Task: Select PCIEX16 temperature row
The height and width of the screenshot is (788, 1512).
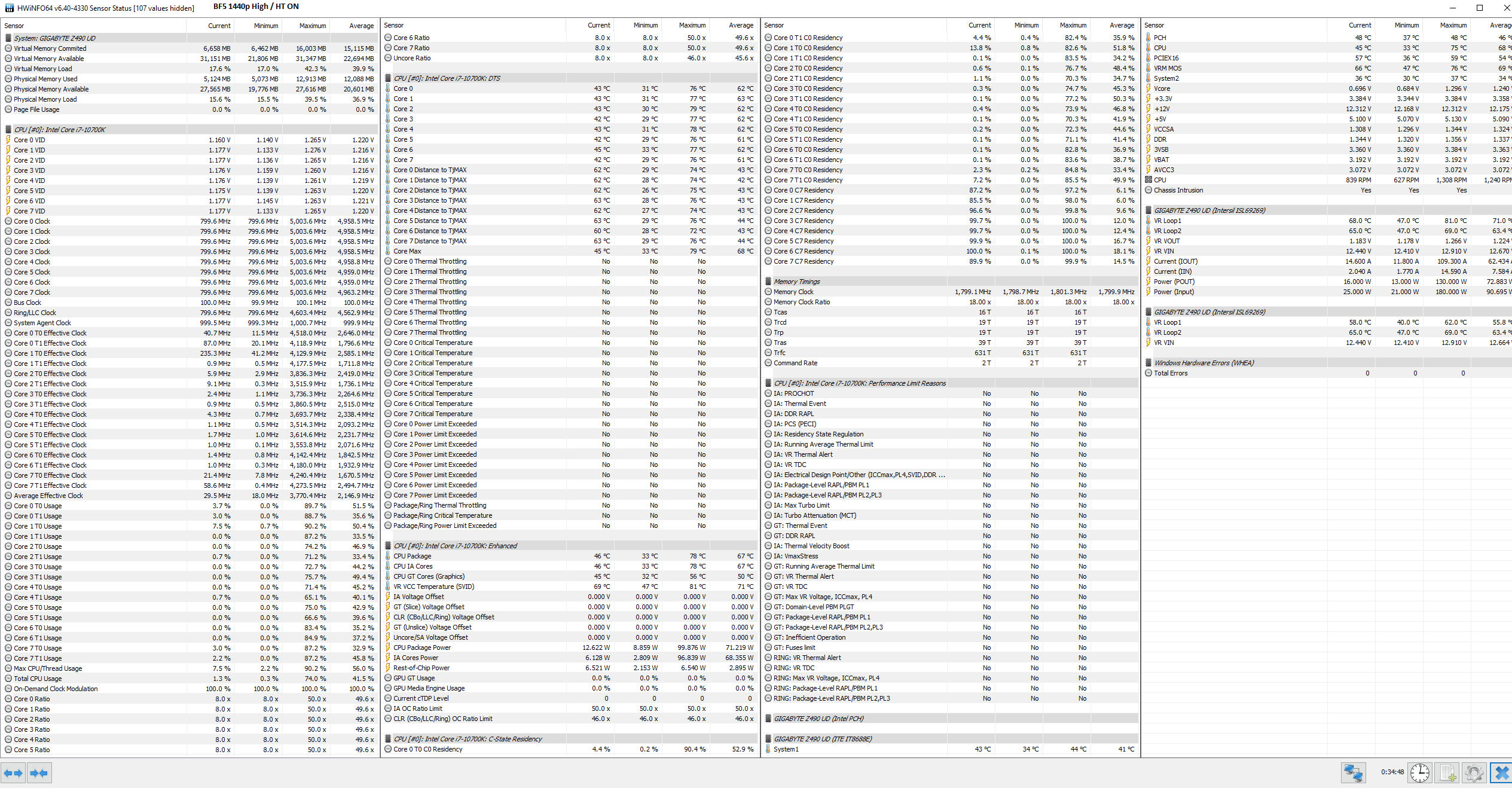Action: coord(1327,58)
